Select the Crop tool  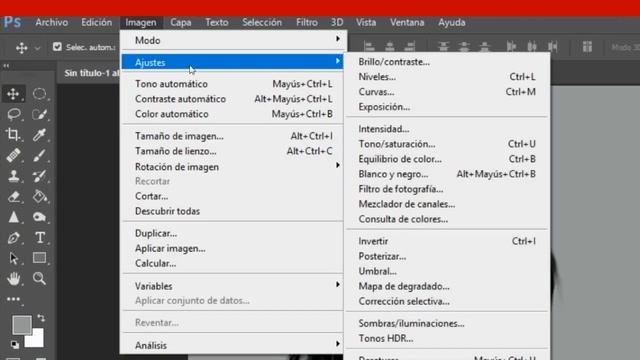coord(13,135)
